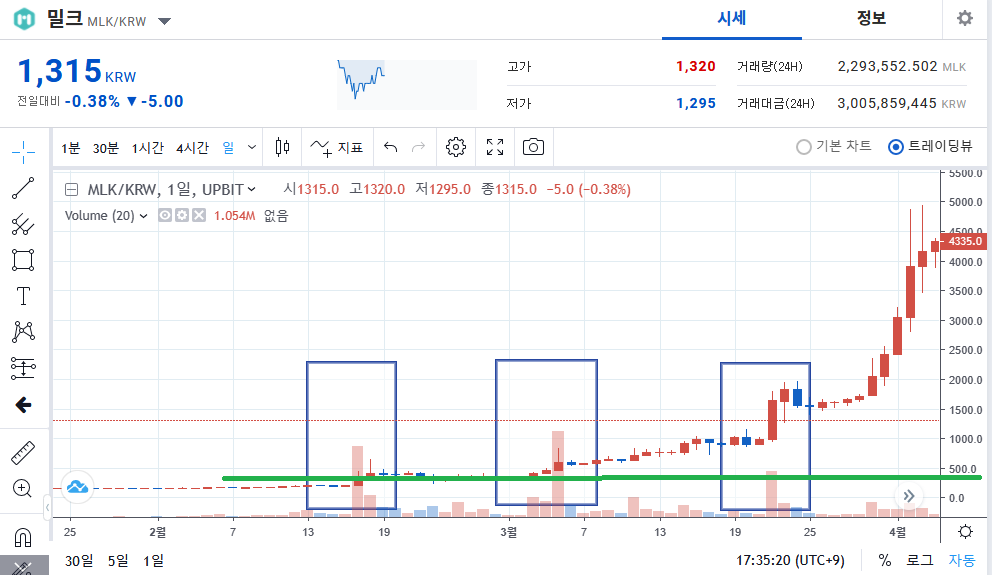Click the MLK coin logo
This screenshot has width=992, height=575.
[24, 19]
